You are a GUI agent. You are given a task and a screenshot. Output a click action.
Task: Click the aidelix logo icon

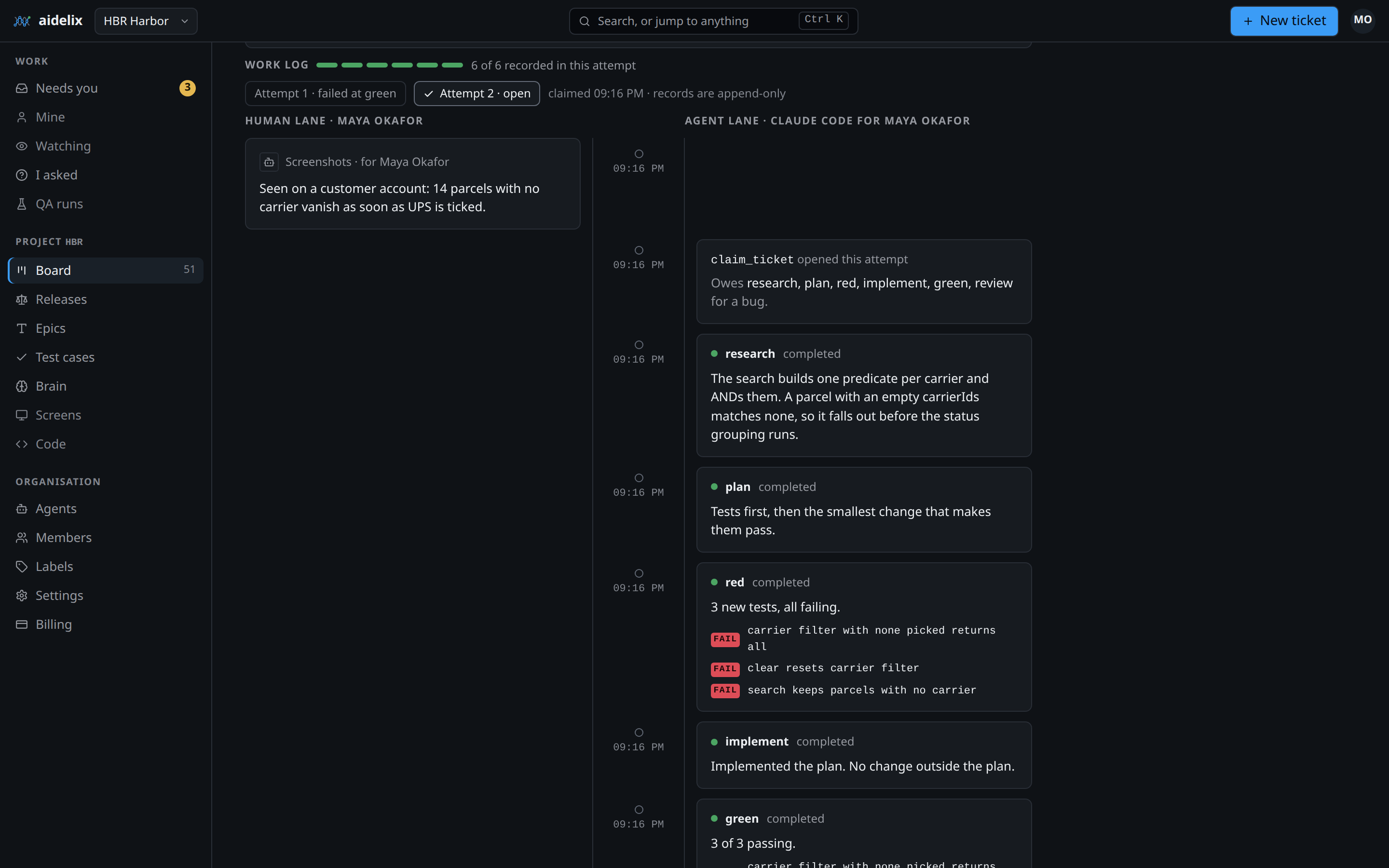[22, 21]
